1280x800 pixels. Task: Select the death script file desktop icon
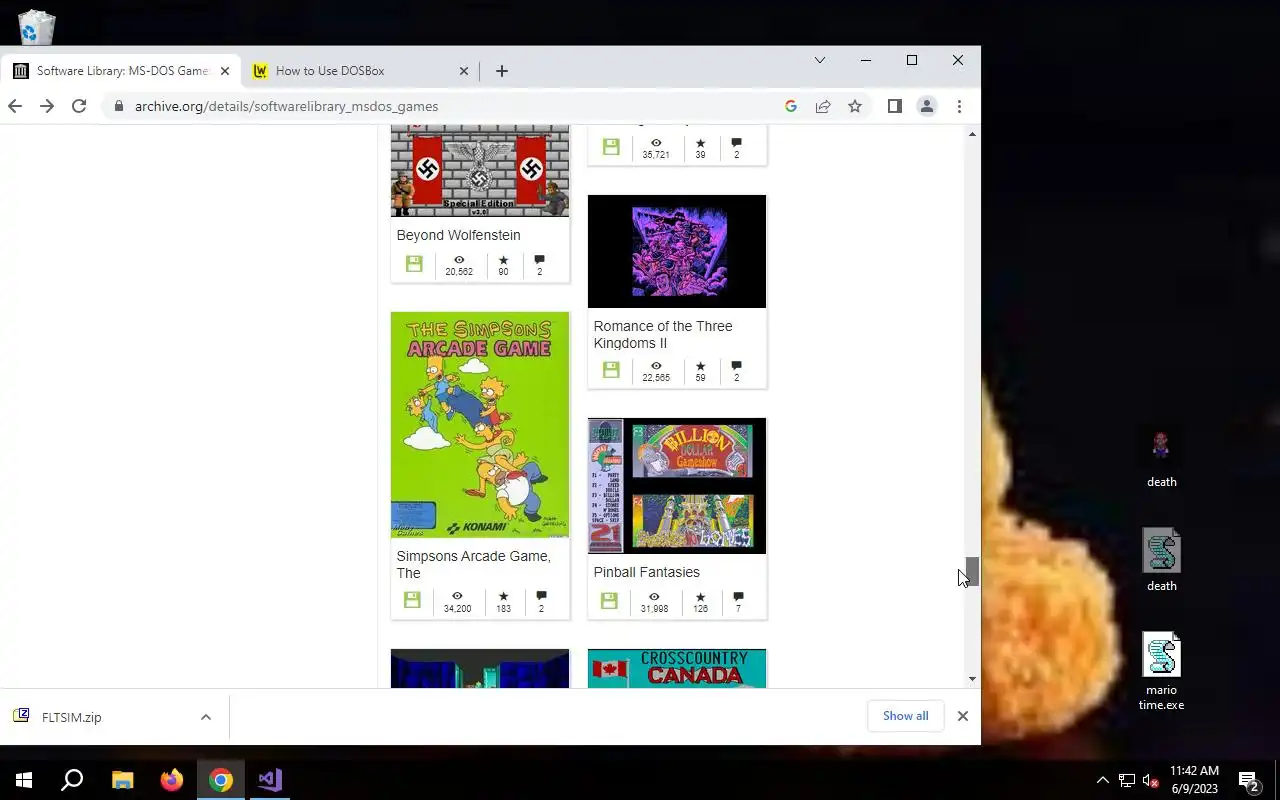tap(1161, 561)
